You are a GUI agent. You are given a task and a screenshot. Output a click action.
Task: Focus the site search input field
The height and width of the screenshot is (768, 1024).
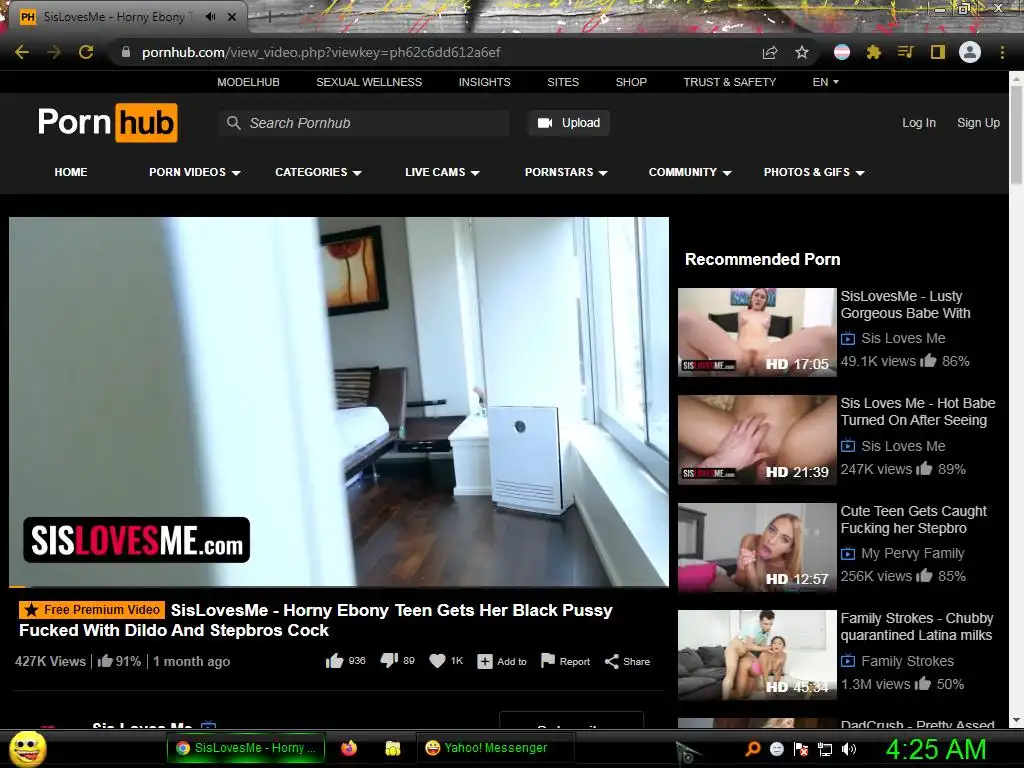point(364,123)
